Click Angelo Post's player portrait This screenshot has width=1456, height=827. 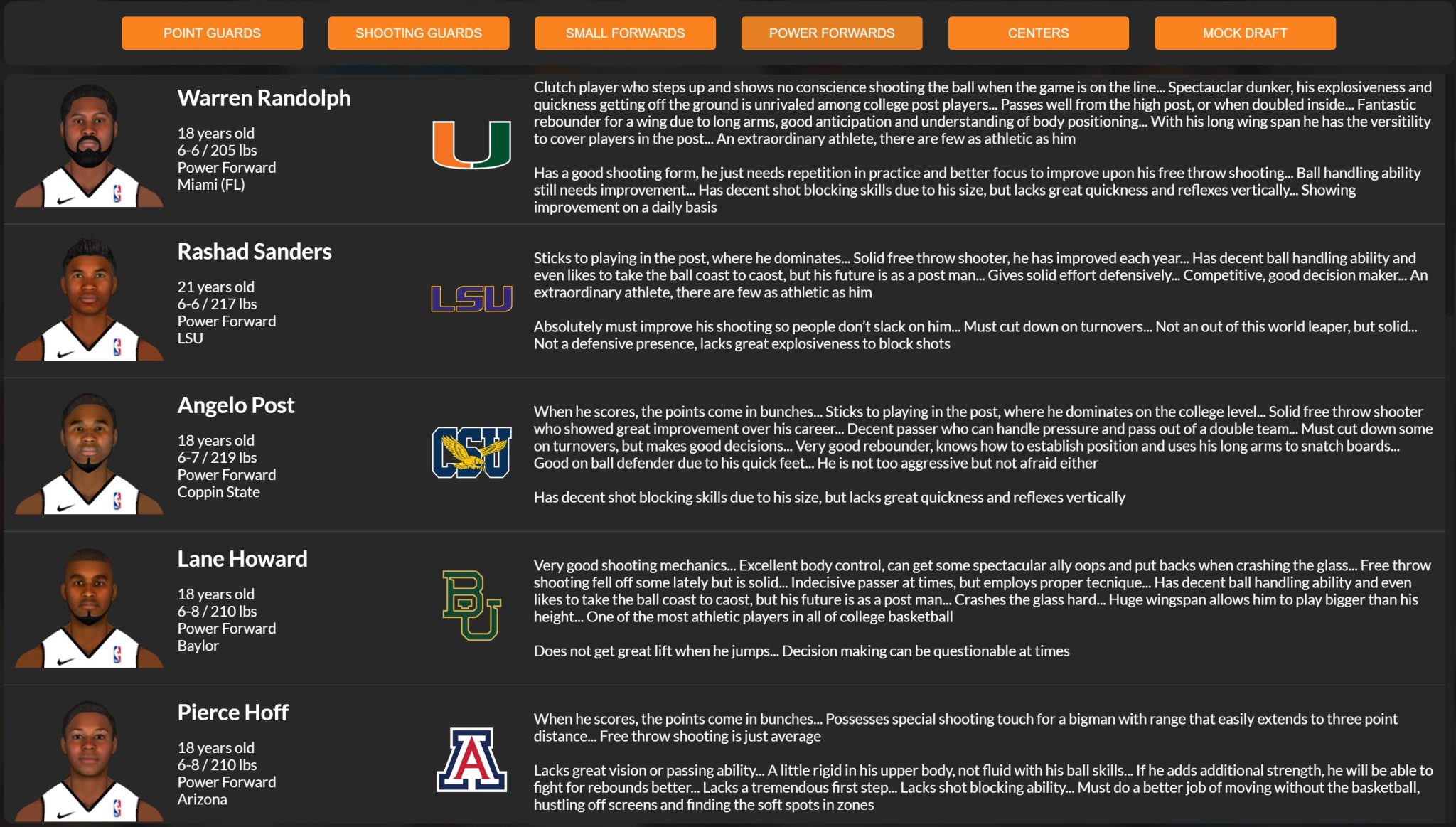pos(90,454)
